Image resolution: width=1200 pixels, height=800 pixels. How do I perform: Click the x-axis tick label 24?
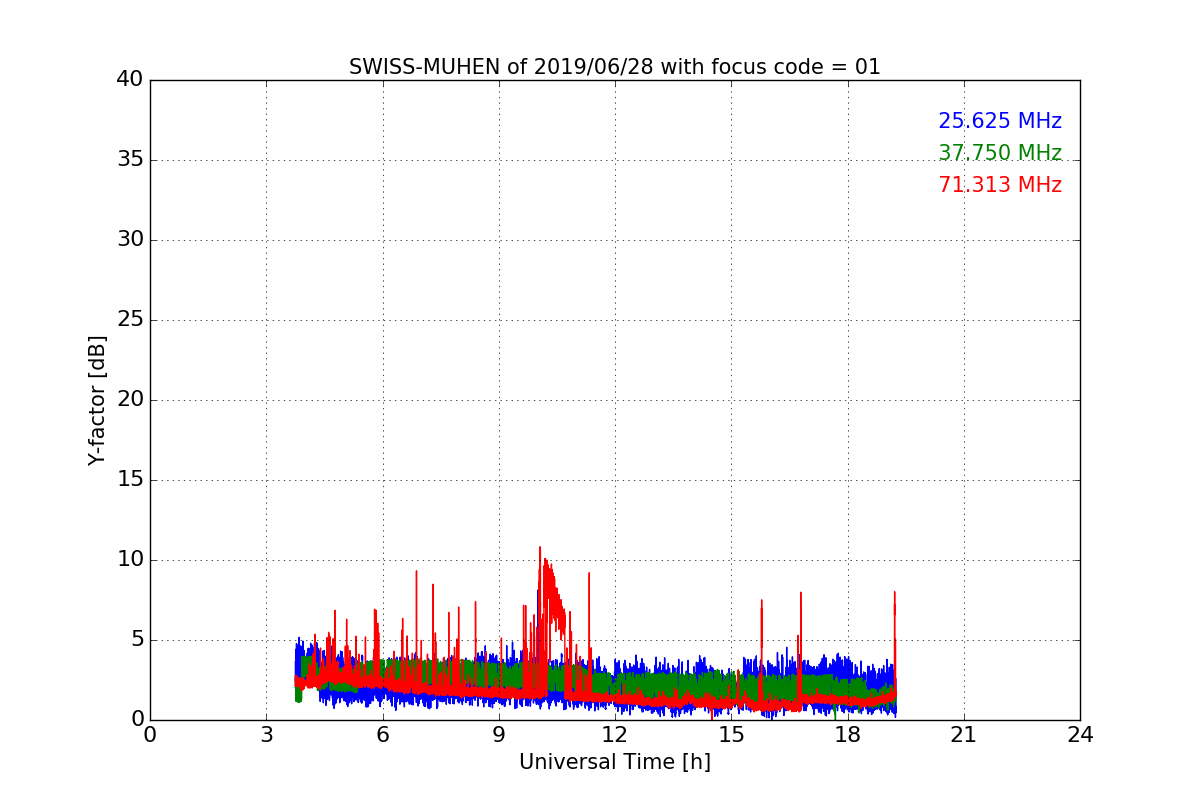coord(1080,735)
